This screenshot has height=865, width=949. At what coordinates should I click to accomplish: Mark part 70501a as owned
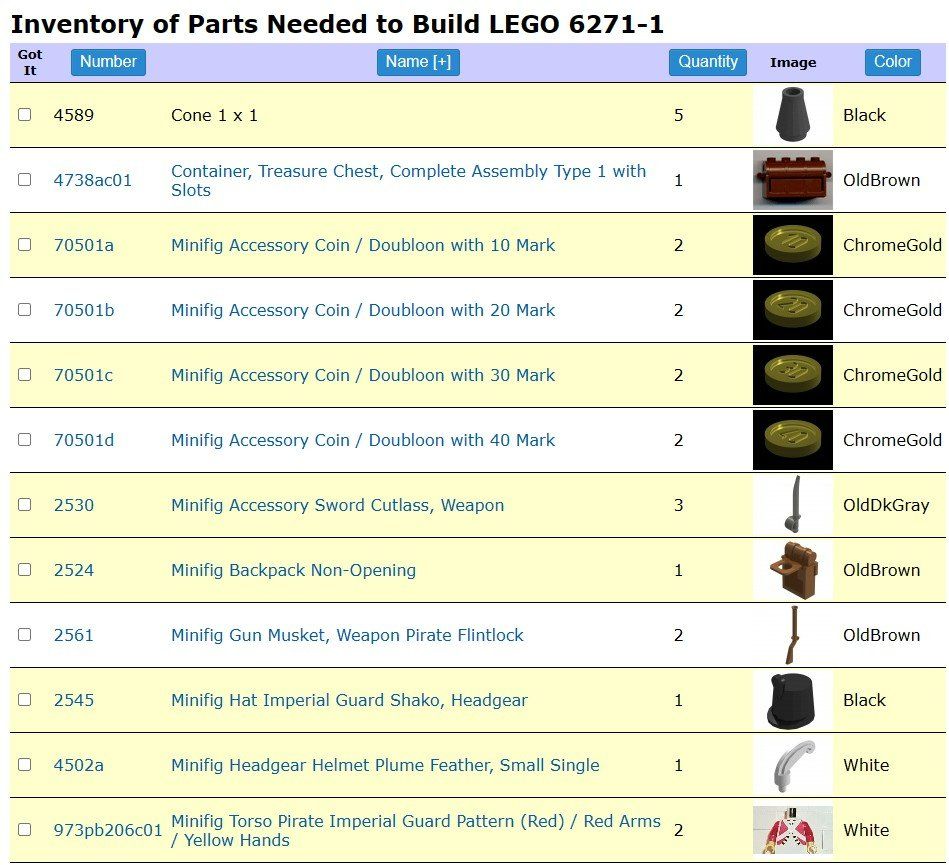[x=25, y=245]
